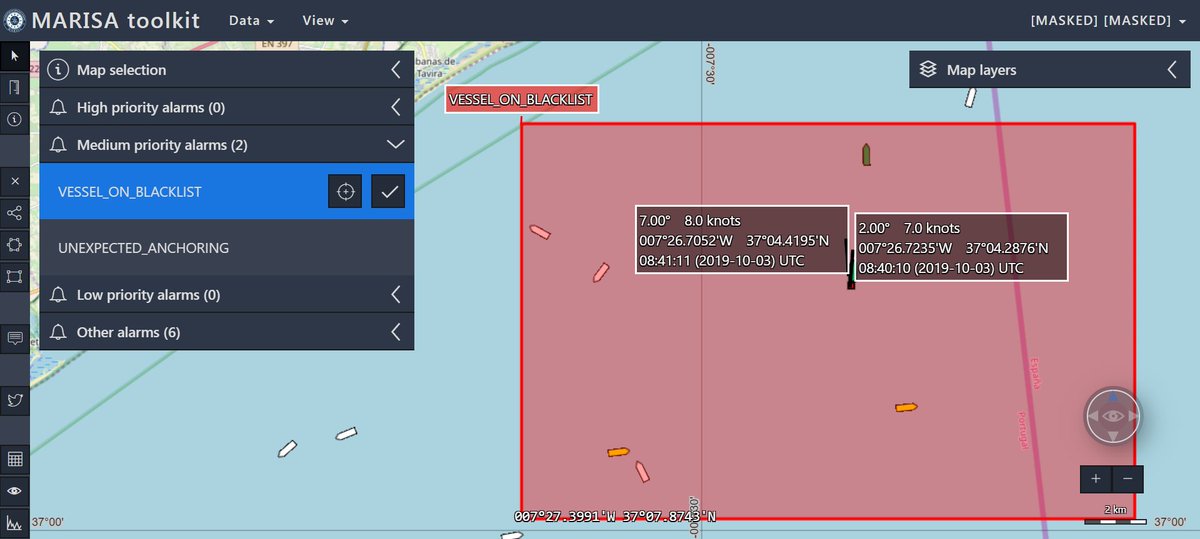This screenshot has height=539, width=1200.
Task: Click the 8.0 knots vessel info label
Action: [742, 240]
